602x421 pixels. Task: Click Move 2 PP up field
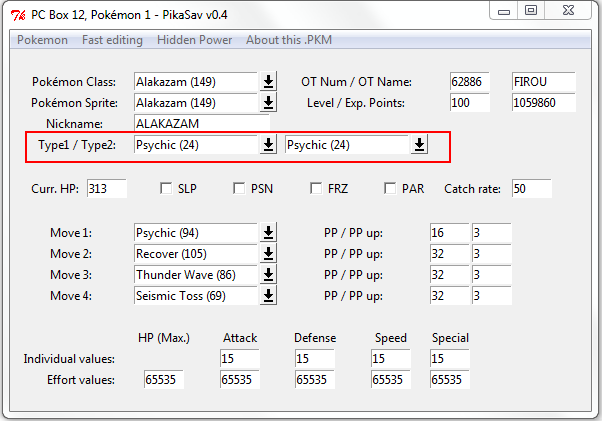click(492, 253)
